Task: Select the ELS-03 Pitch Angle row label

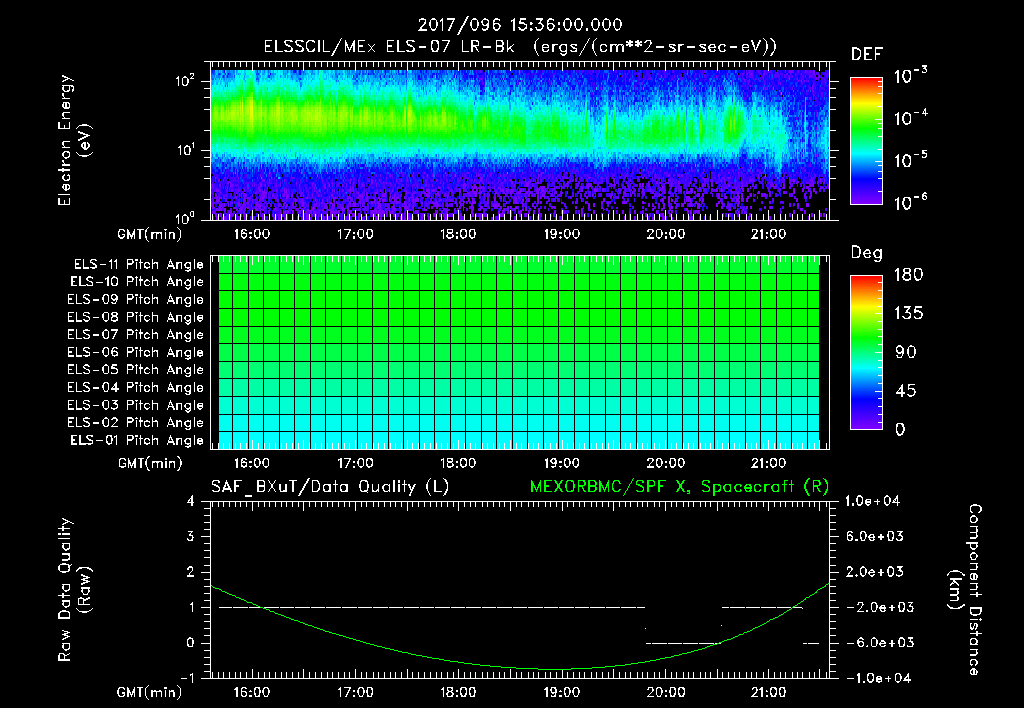Action: point(136,405)
